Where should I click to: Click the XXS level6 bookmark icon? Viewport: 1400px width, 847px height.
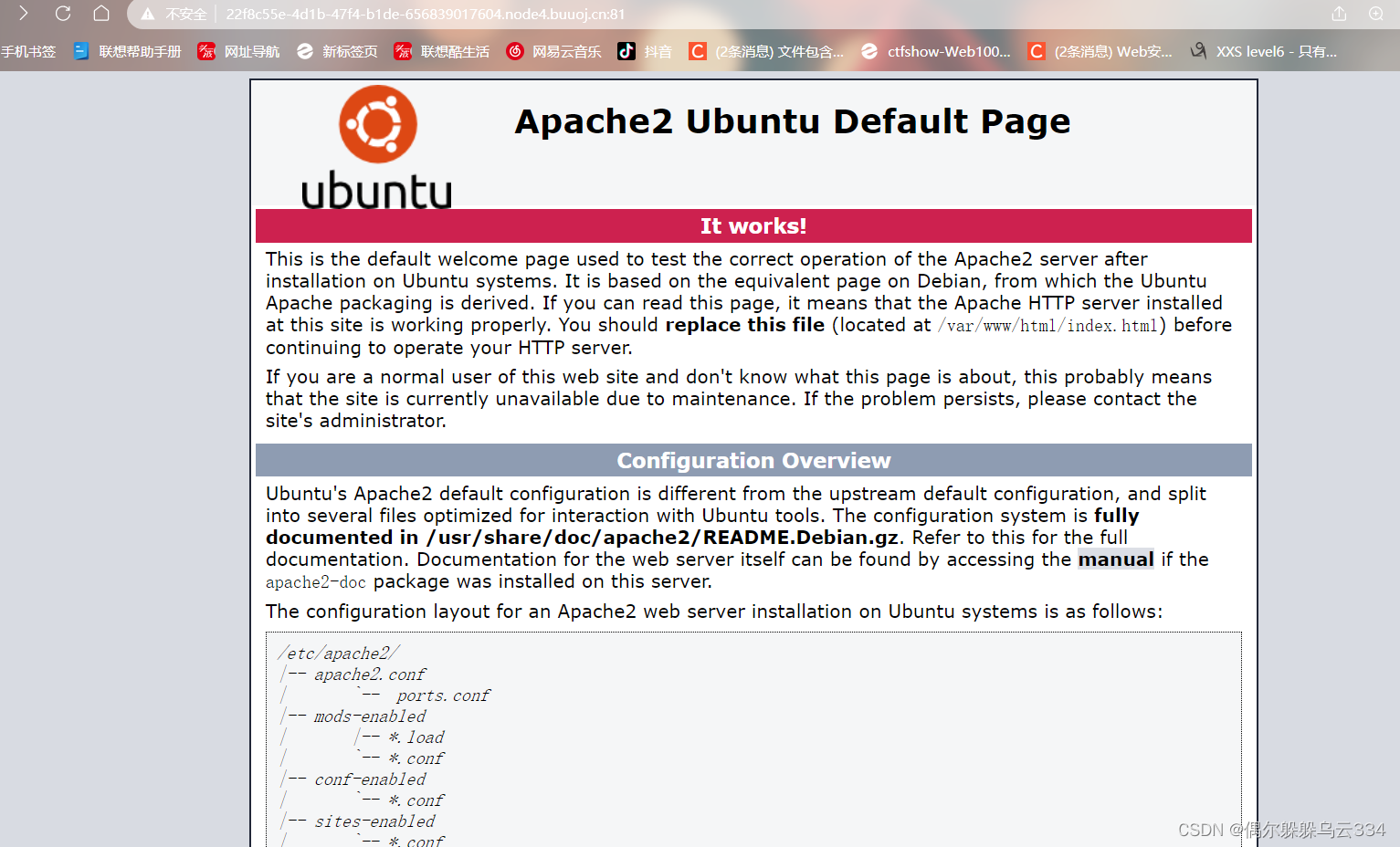1199,51
